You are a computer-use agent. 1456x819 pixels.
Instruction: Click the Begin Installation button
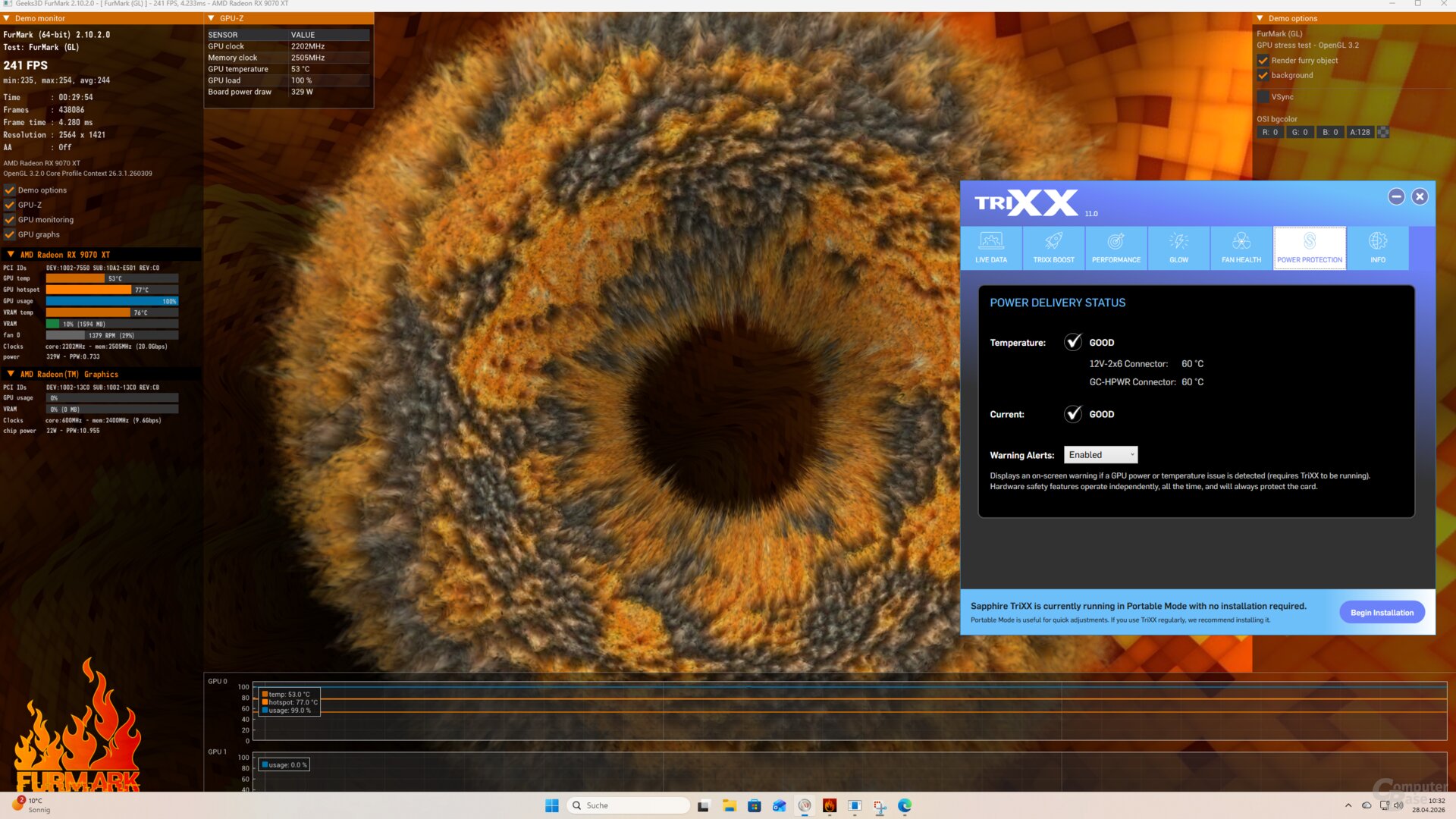1381,613
